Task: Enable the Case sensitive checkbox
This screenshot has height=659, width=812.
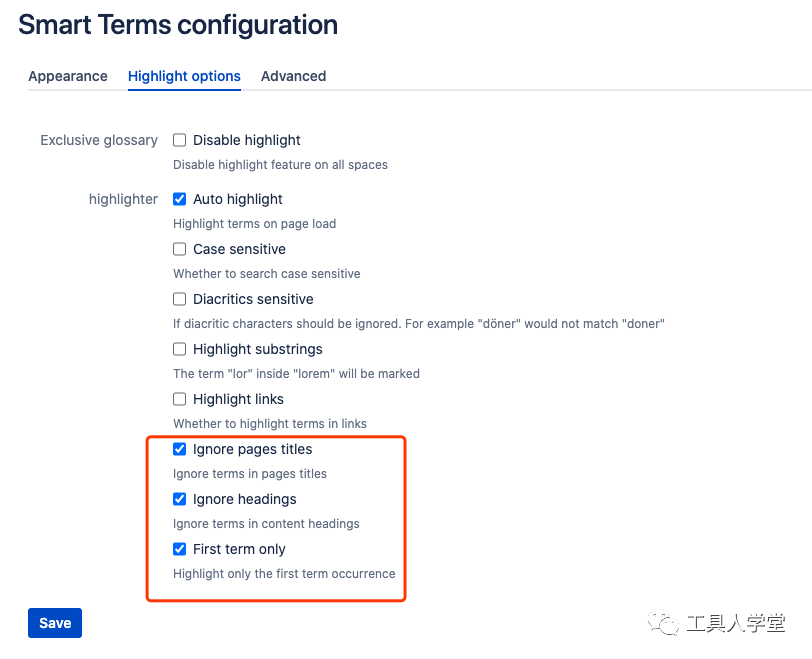Action: click(x=180, y=250)
